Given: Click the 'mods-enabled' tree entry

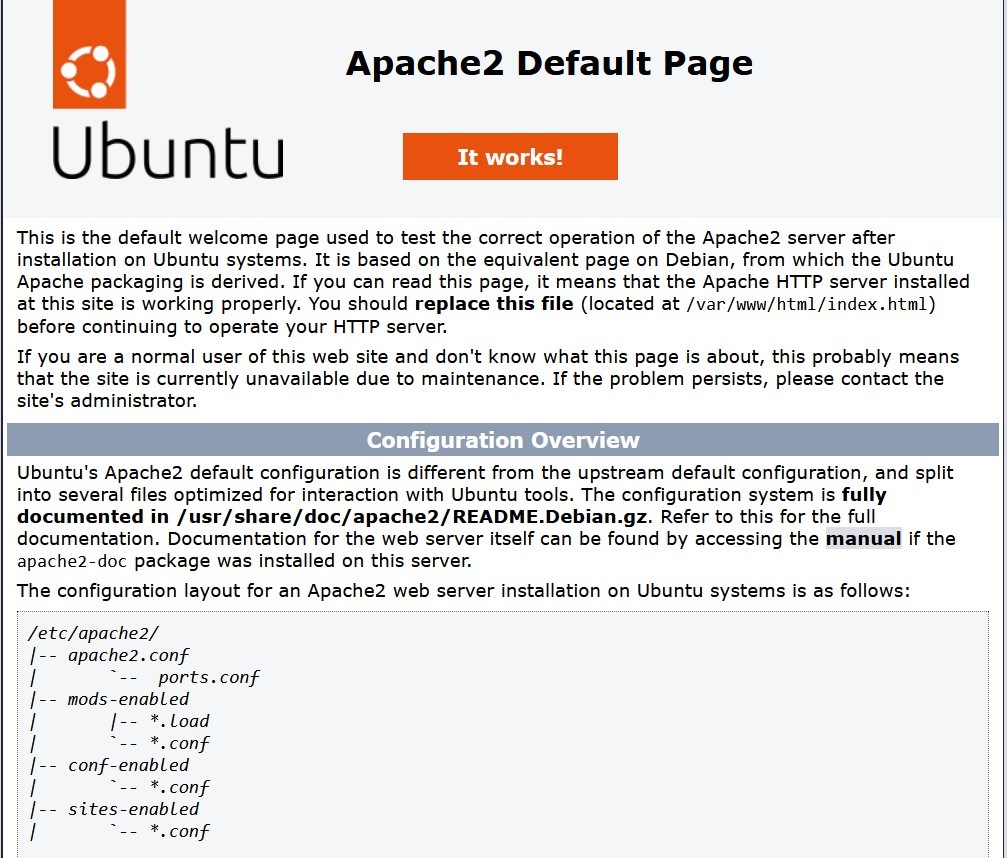Looking at the screenshot, I should (128, 699).
